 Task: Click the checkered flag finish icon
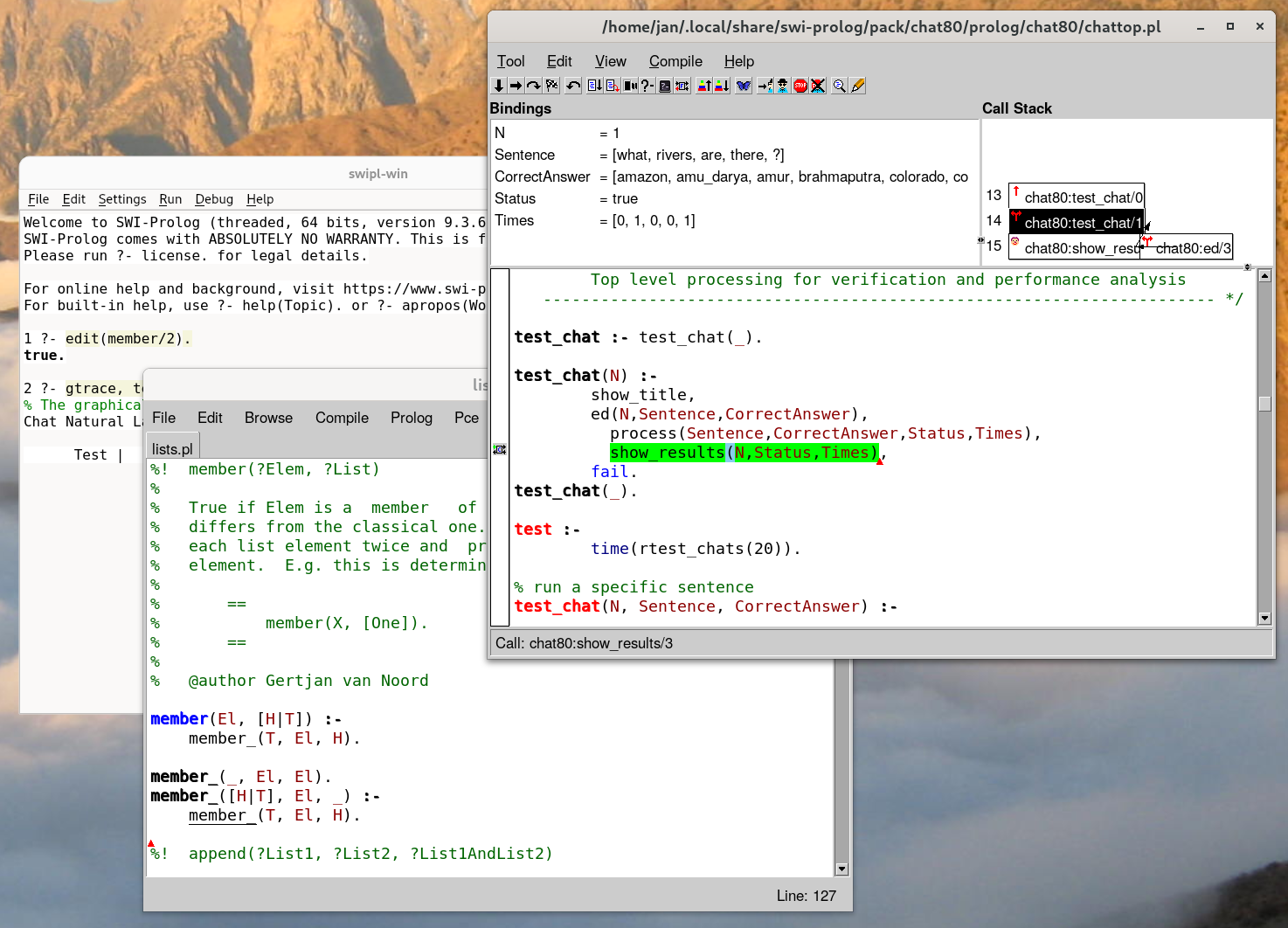[552, 86]
